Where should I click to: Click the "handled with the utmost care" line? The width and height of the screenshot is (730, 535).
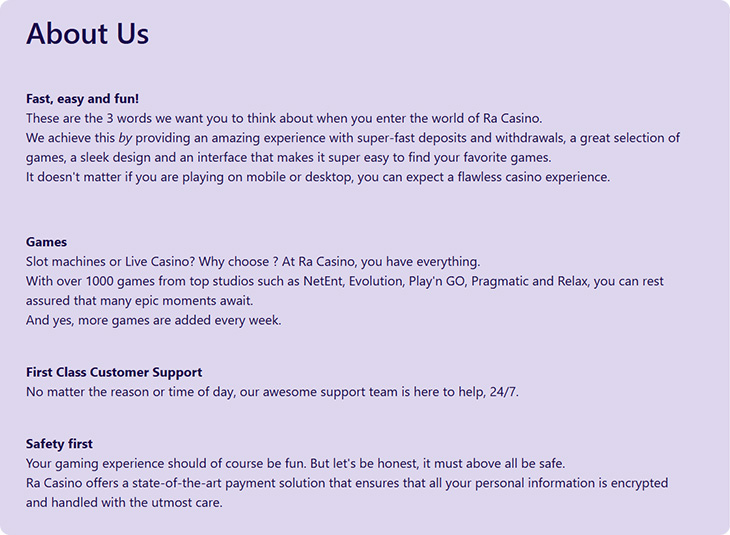[x=124, y=502]
